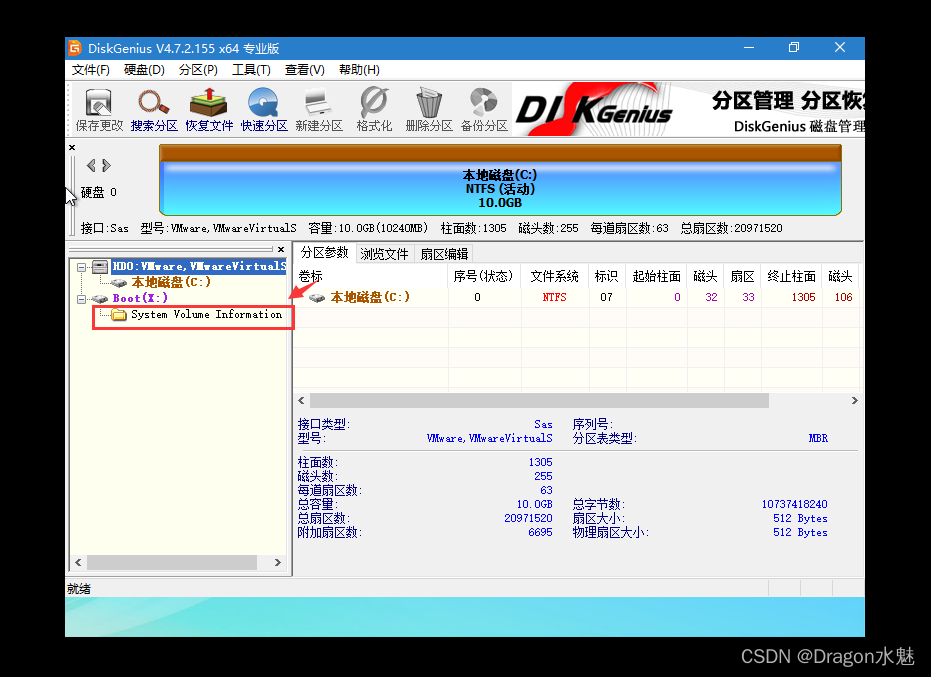Click the 1305 ending cylinder cell
This screenshot has height=677, width=931.
click(803, 298)
